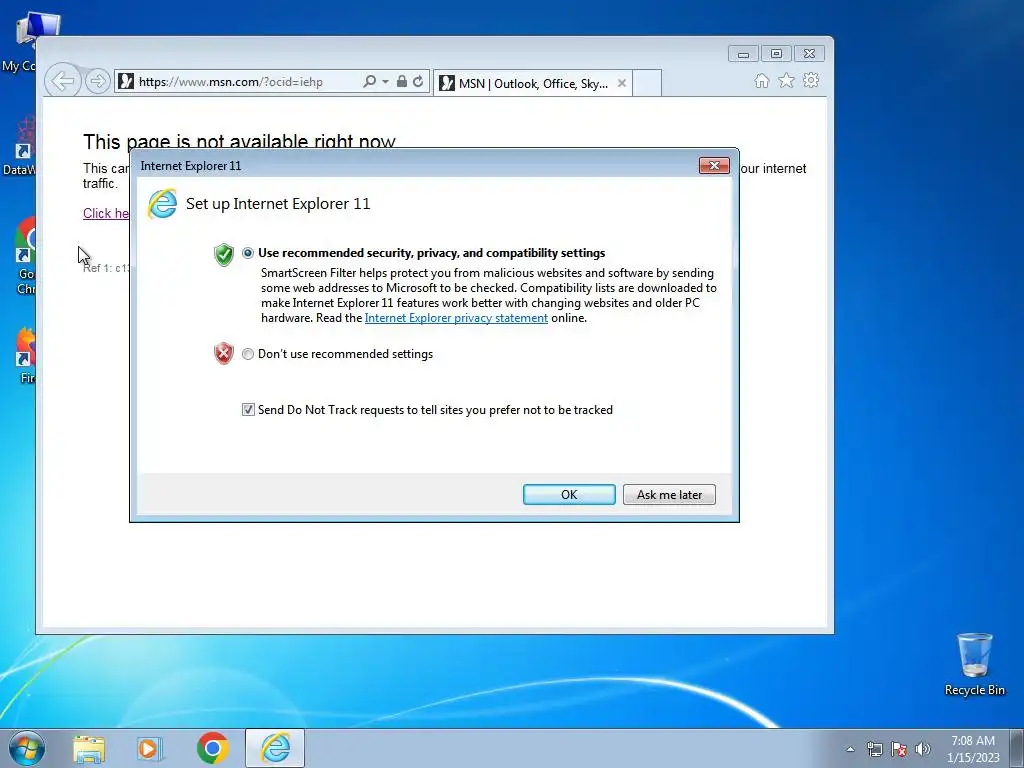Open Tools menu via the gear icon
Viewport: 1024px width, 768px height.
[x=811, y=80]
